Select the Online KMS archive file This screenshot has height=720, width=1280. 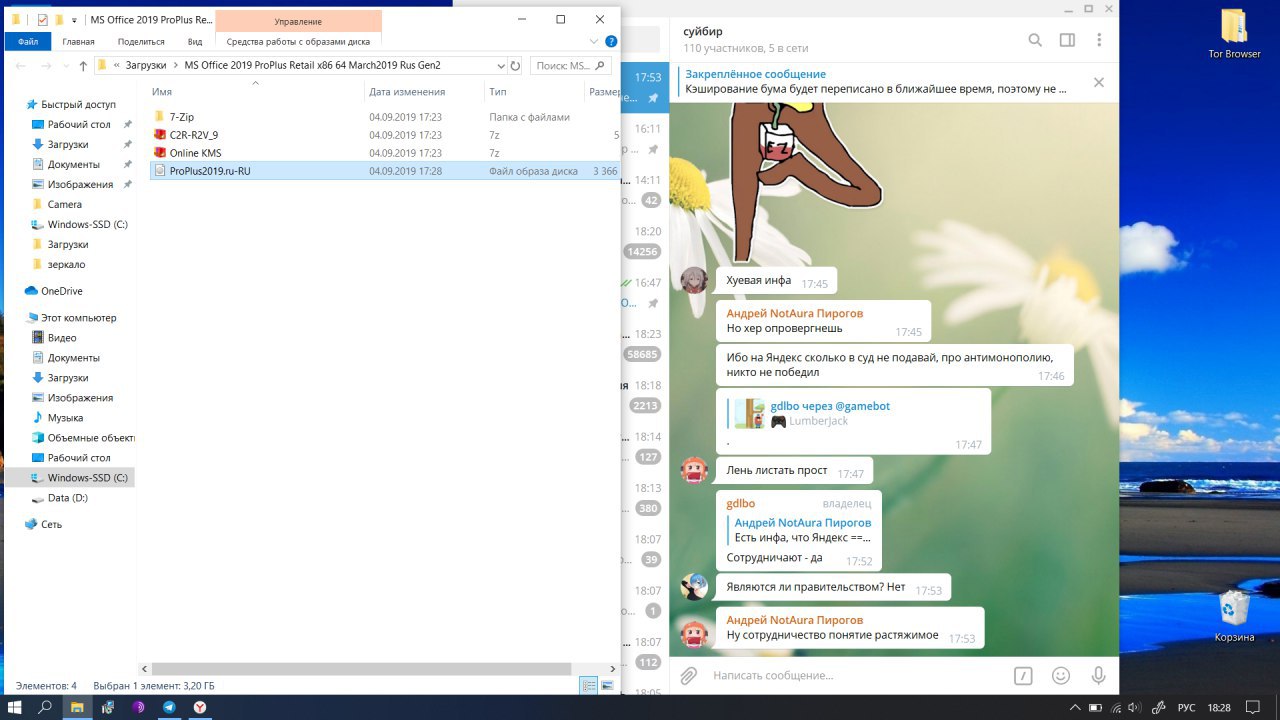point(195,153)
